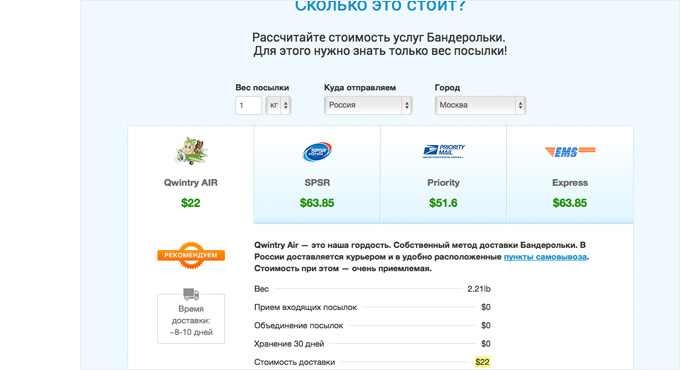Click the $22 Qwintry AIR price
Viewport: 680px width, 370px height.
191,203
